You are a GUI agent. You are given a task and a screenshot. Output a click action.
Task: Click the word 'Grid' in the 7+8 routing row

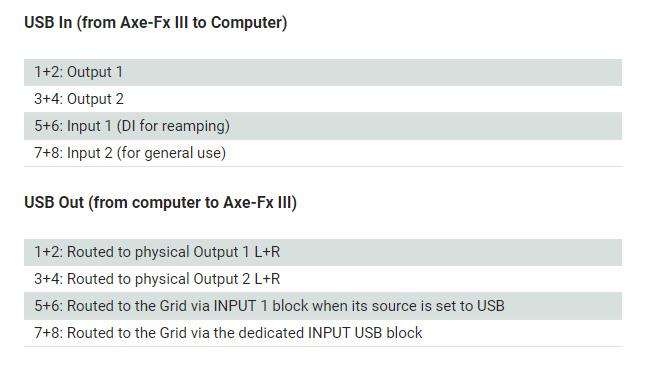[x=173, y=333]
